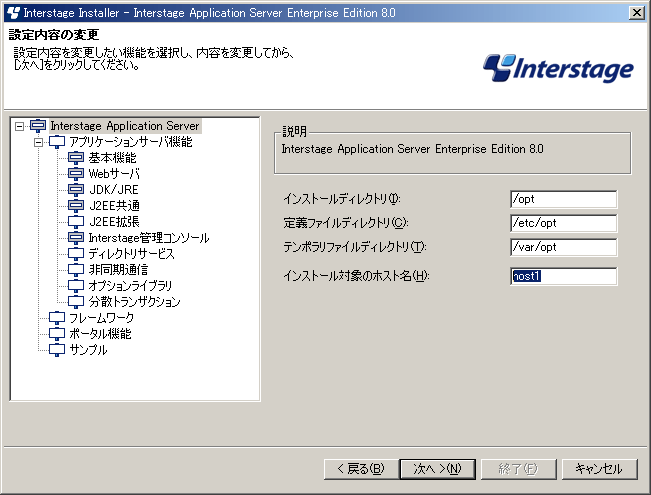Screen dimensions: 651x495
Task: Click the アプリケーションサーバ機能 feature icon
Action: (x=57, y=142)
